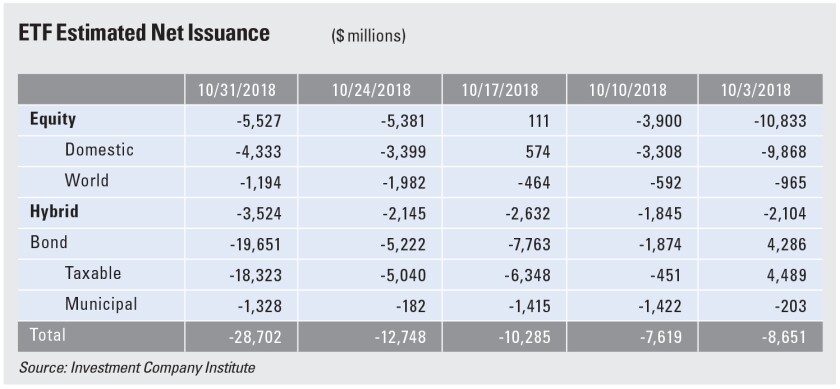Select the Bond row label
This screenshot has height=389, width=840.
pos(49,242)
